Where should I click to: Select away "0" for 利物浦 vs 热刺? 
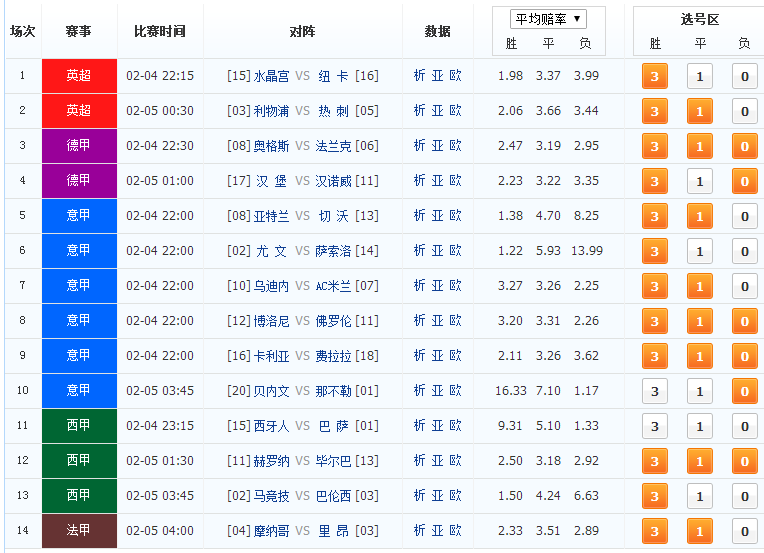pyautogui.click(x=744, y=112)
